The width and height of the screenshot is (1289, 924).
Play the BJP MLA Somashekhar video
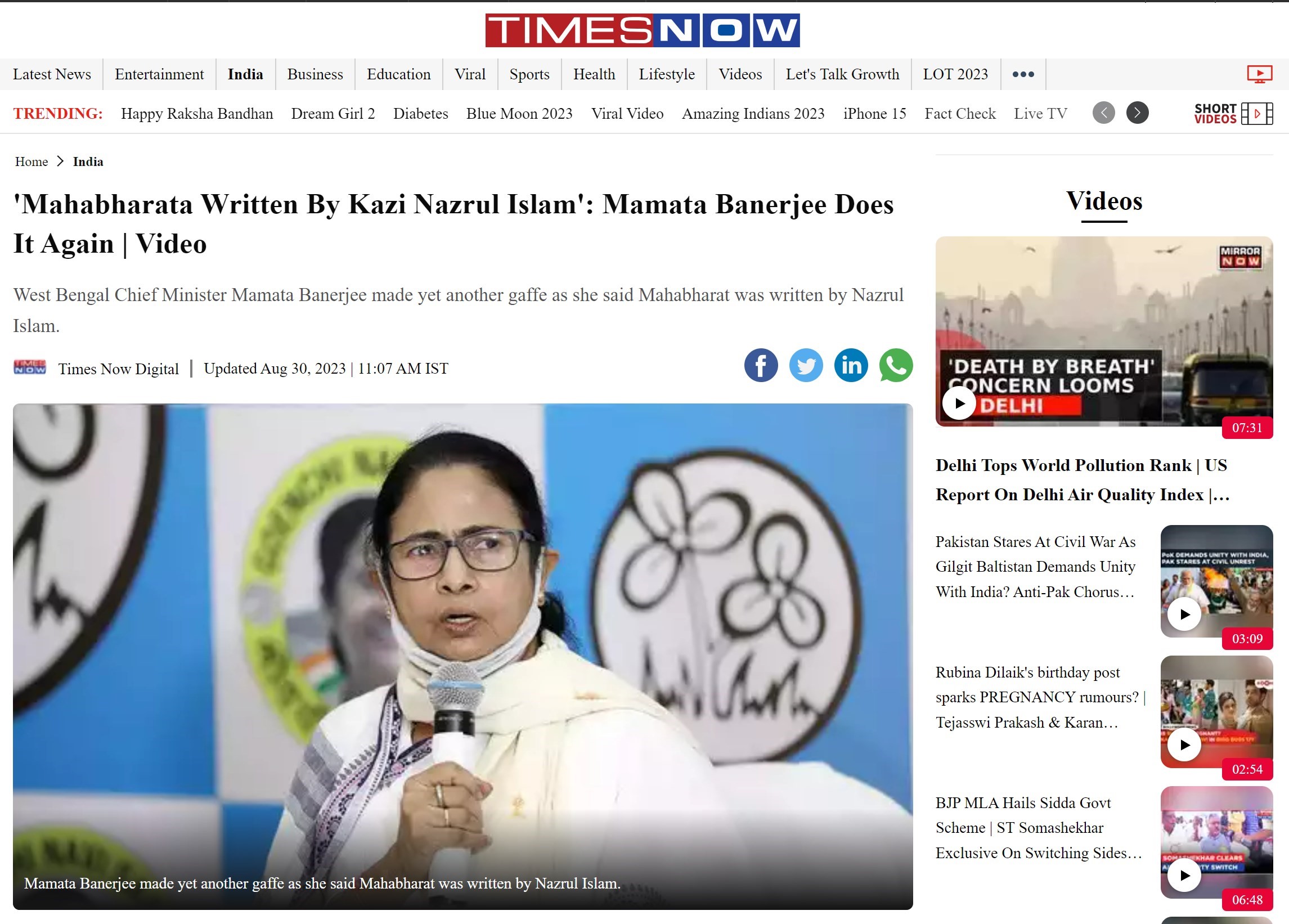[1184, 875]
